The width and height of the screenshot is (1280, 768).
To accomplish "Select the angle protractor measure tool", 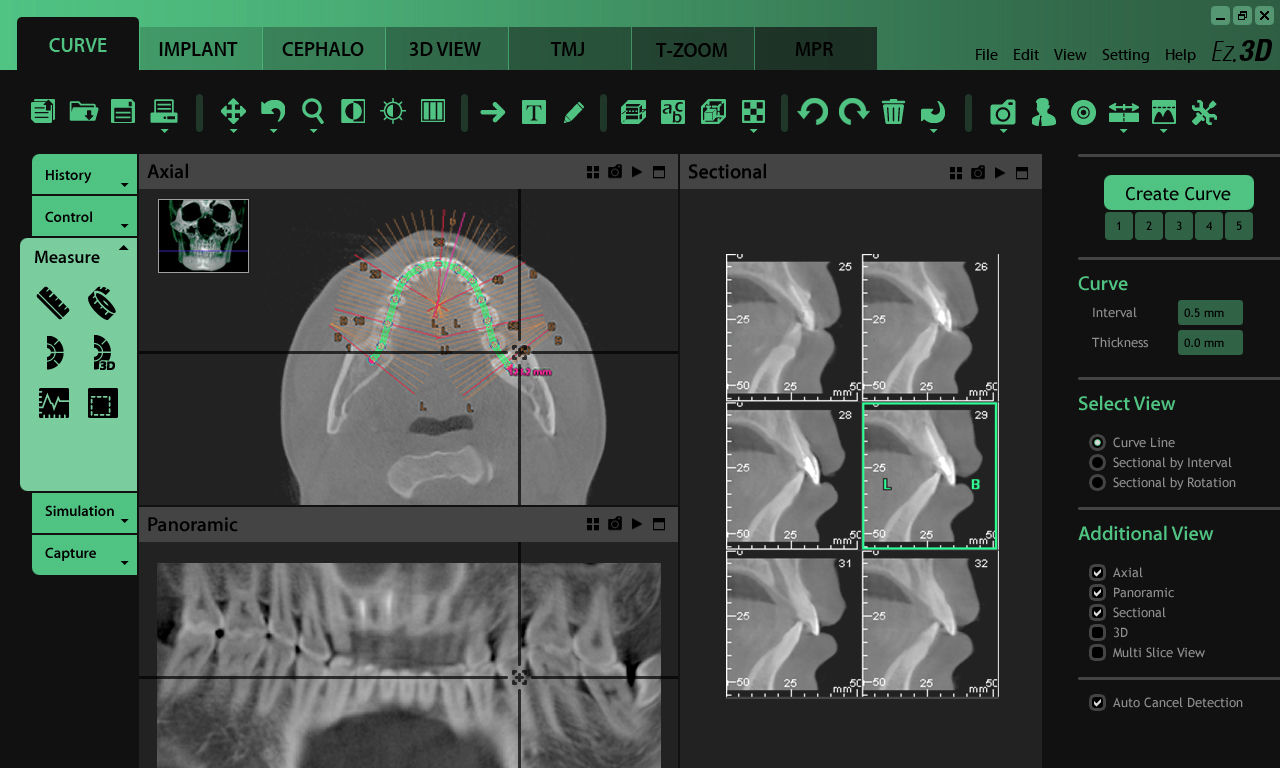I will point(53,352).
